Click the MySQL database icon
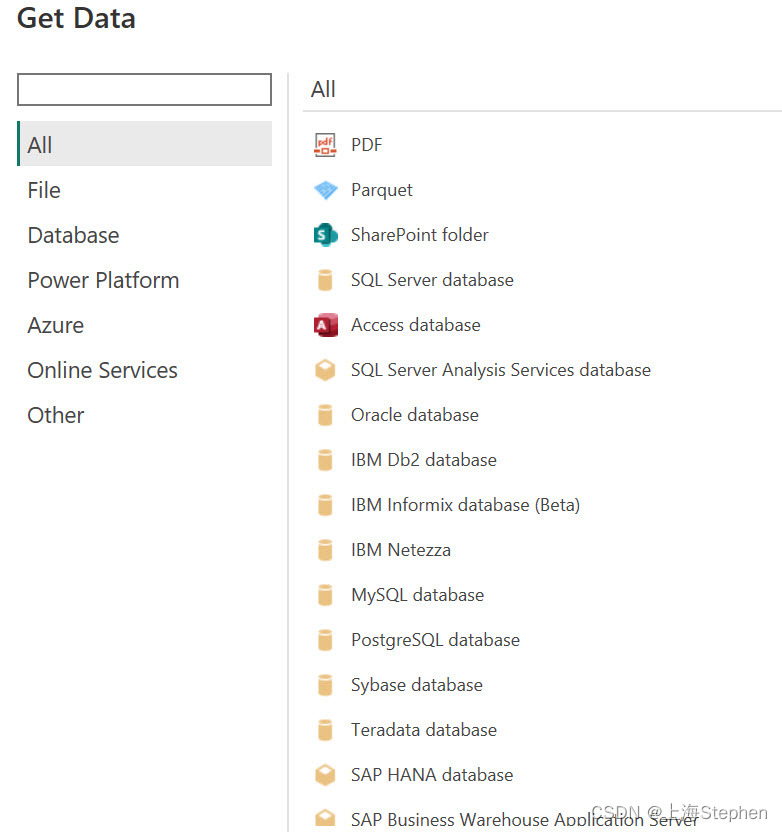782x832 pixels. coord(325,595)
